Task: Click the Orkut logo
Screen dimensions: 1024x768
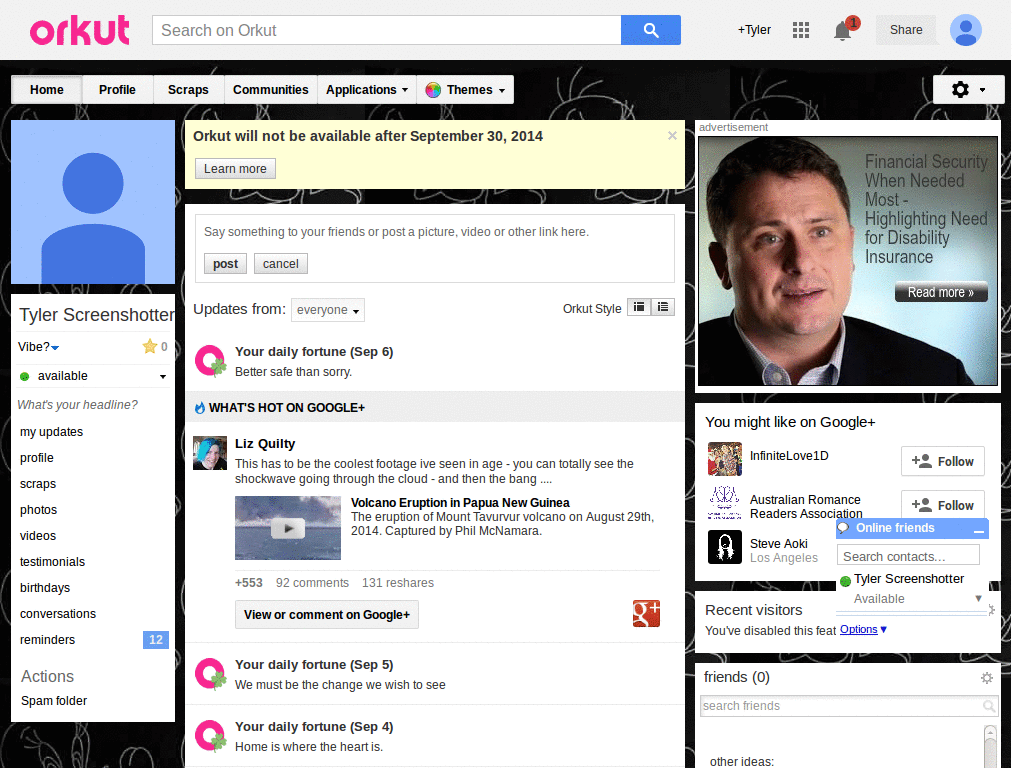Action: point(80,30)
